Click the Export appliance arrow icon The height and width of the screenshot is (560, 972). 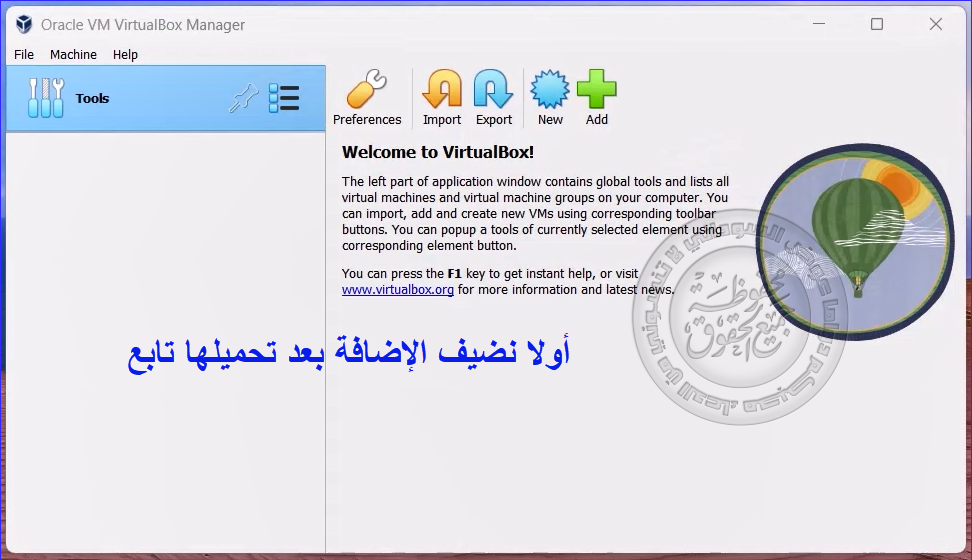click(x=493, y=91)
